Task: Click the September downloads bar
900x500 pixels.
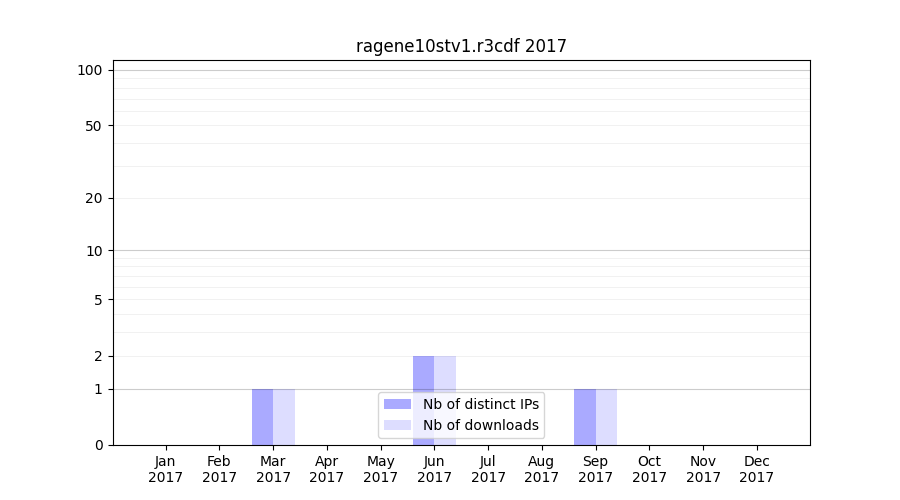Action: point(606,417)
